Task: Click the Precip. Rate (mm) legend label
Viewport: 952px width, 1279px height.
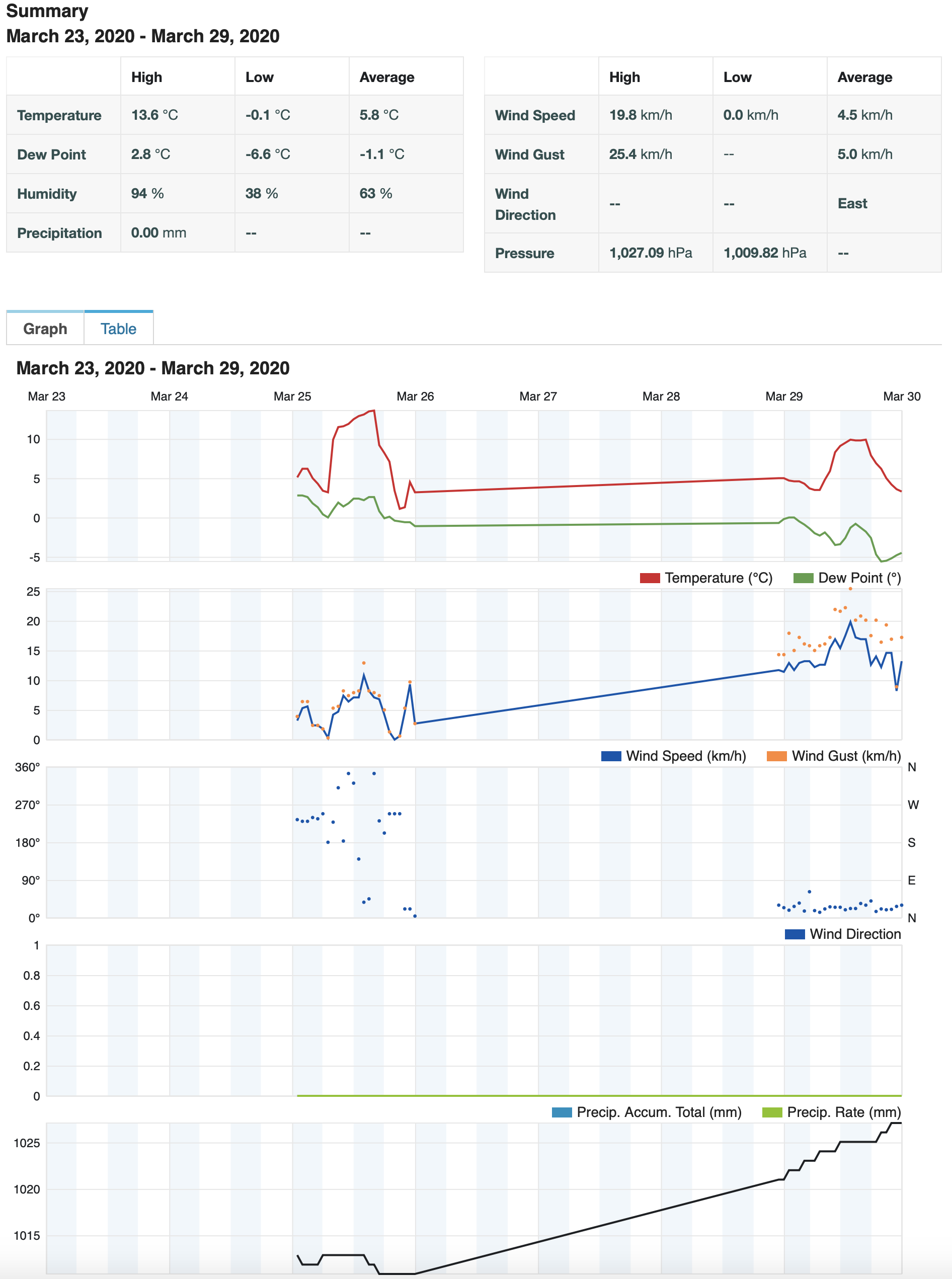Action: click(x=844, y=1112)
